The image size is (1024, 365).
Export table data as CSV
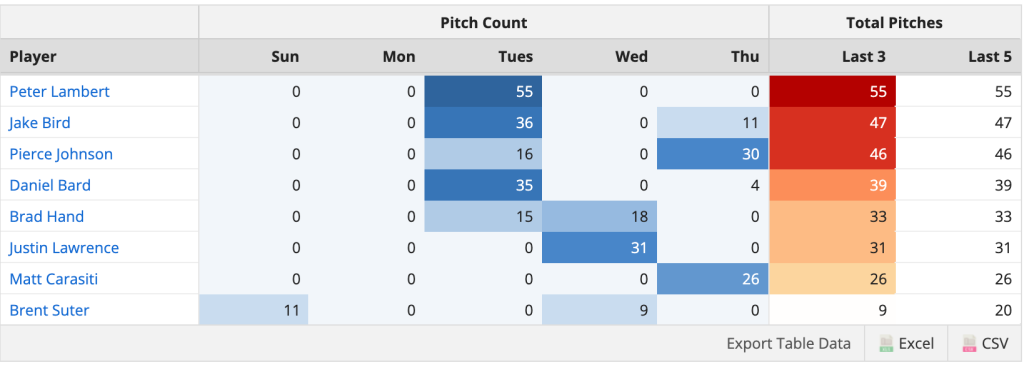click(985, 343)
